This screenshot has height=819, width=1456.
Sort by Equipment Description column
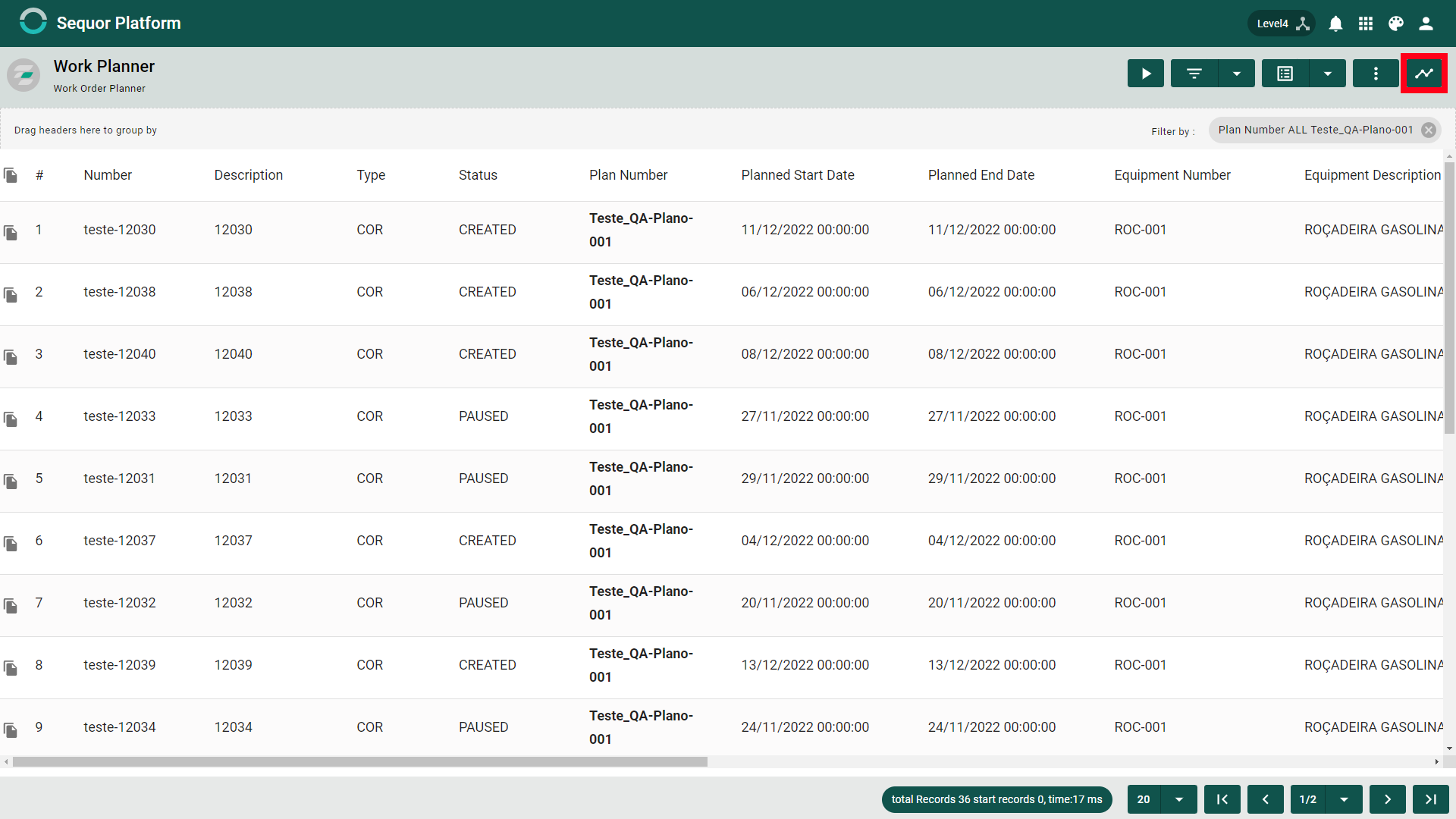click(1373, 175)
